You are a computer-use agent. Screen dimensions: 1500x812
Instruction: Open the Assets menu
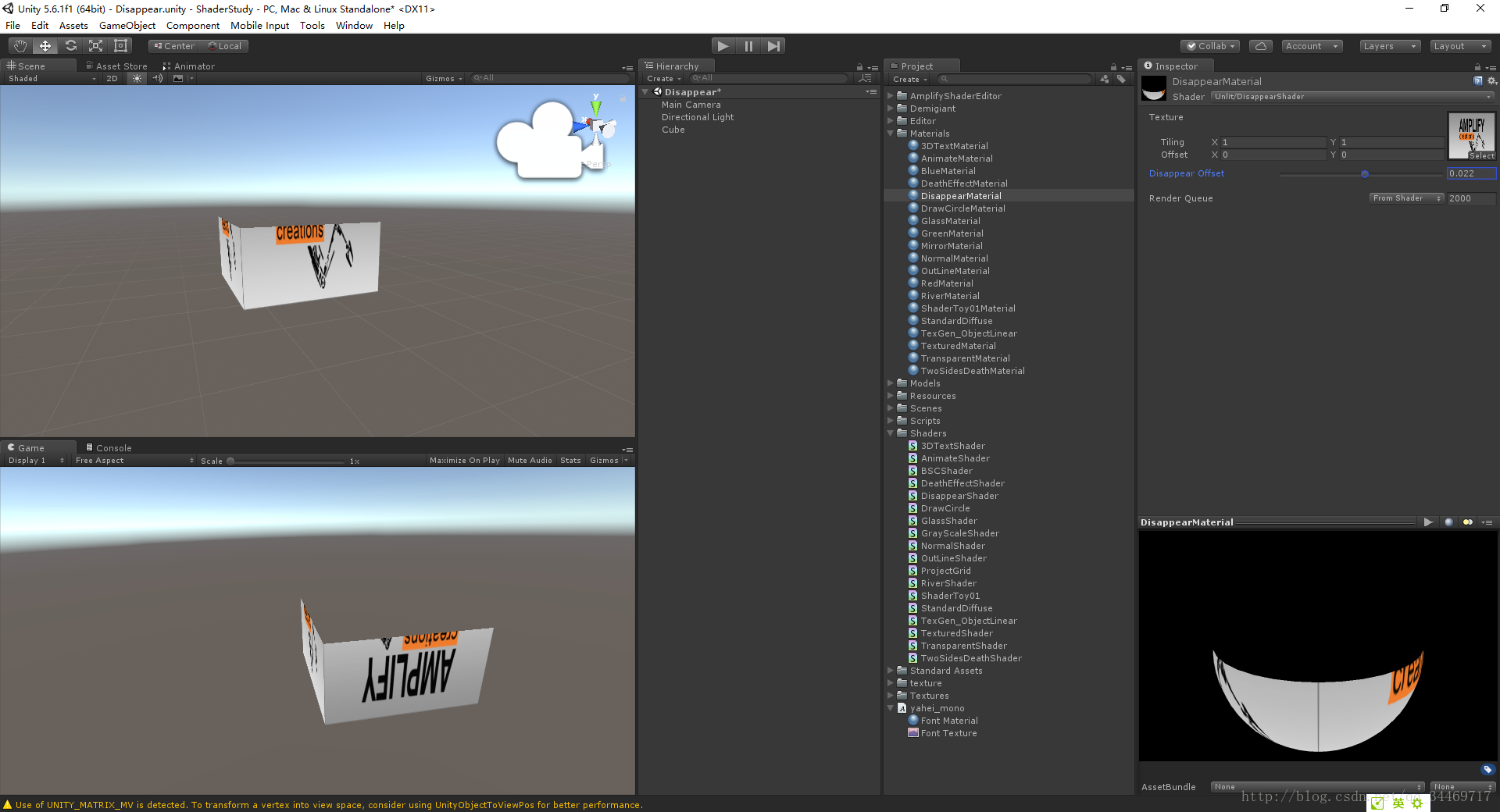click(x=73, y=26)
